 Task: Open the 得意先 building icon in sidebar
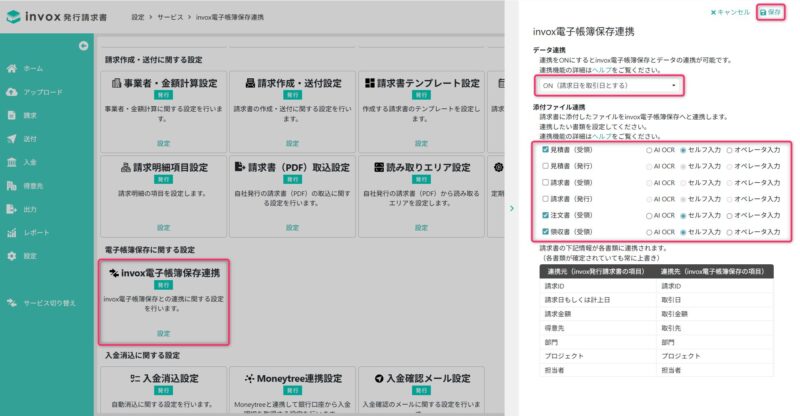click(12, 186)
